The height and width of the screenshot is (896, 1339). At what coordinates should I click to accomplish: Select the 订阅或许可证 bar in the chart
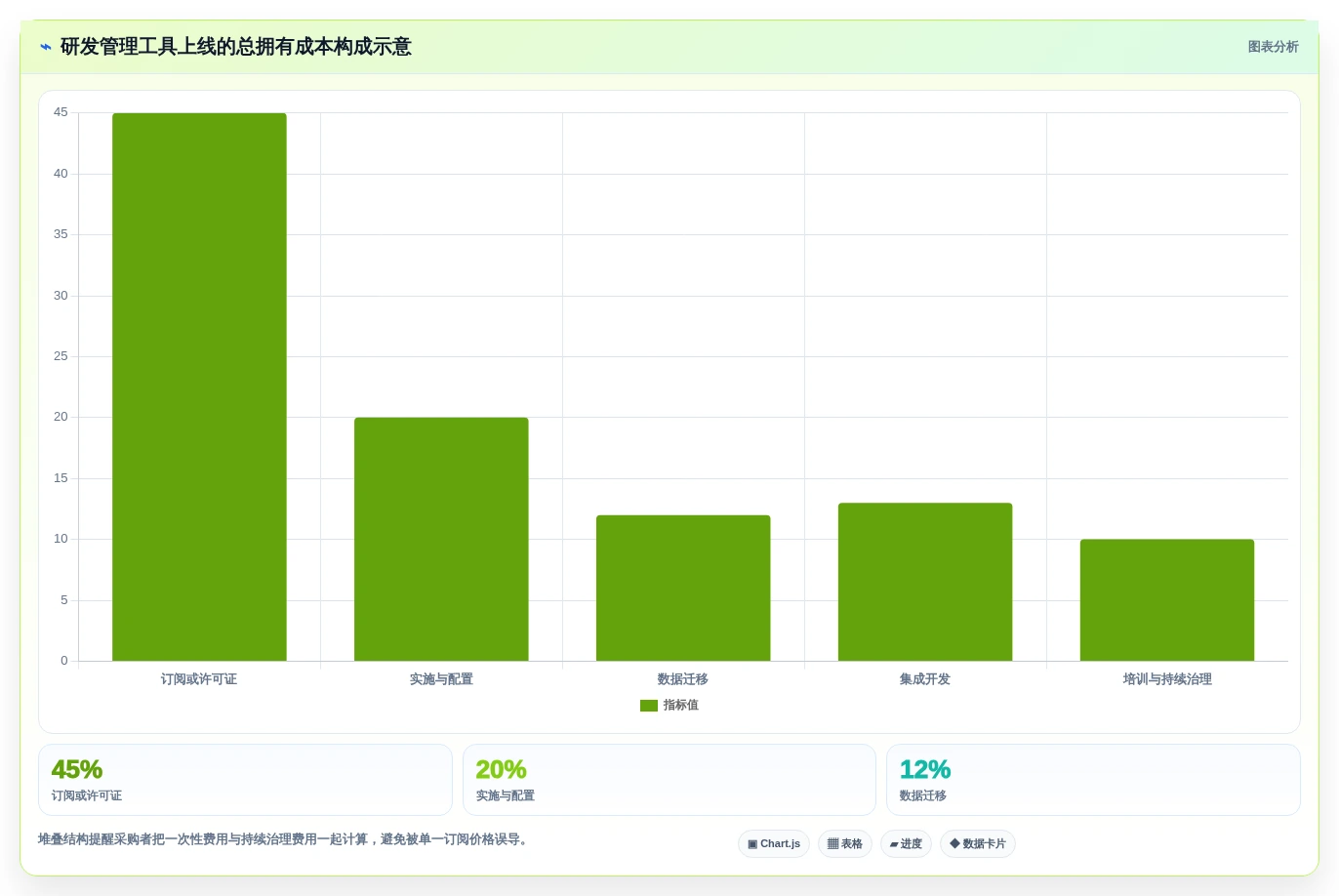[x=199, y=387]
